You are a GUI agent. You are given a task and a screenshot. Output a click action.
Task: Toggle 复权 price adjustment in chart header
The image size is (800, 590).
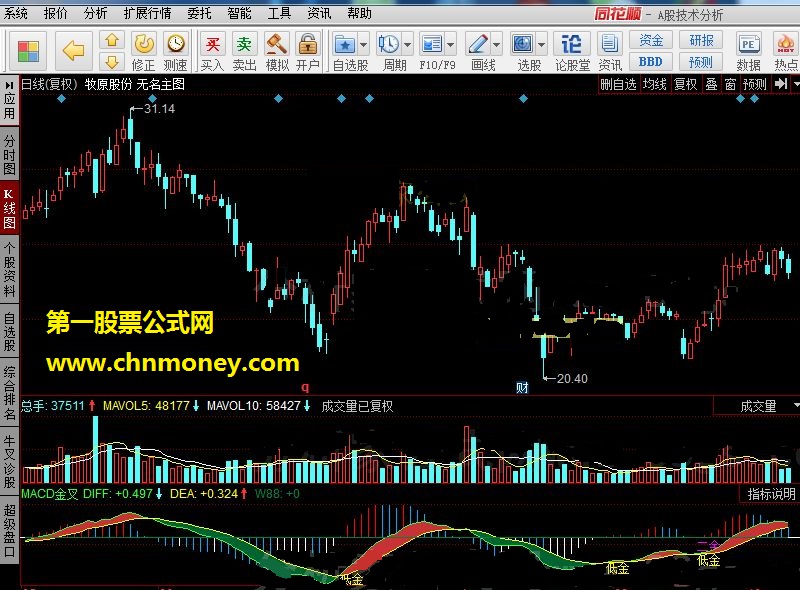click(685, 84)
